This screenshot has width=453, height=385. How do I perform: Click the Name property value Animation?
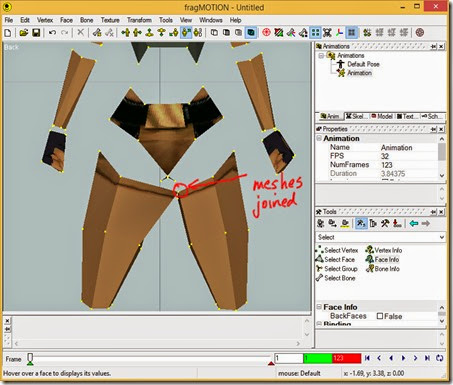click(x=397, y=147)
